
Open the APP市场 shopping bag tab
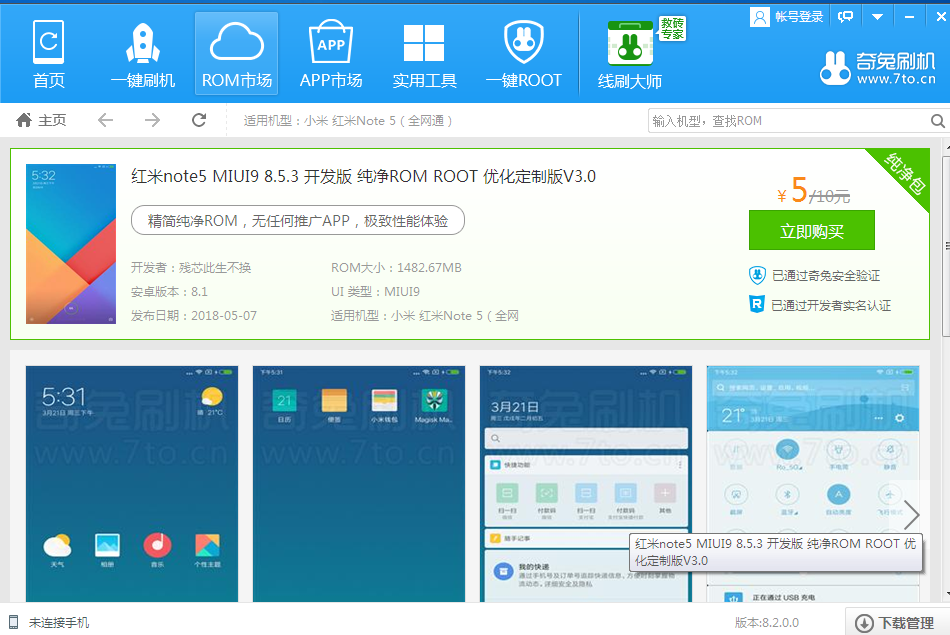331,55
